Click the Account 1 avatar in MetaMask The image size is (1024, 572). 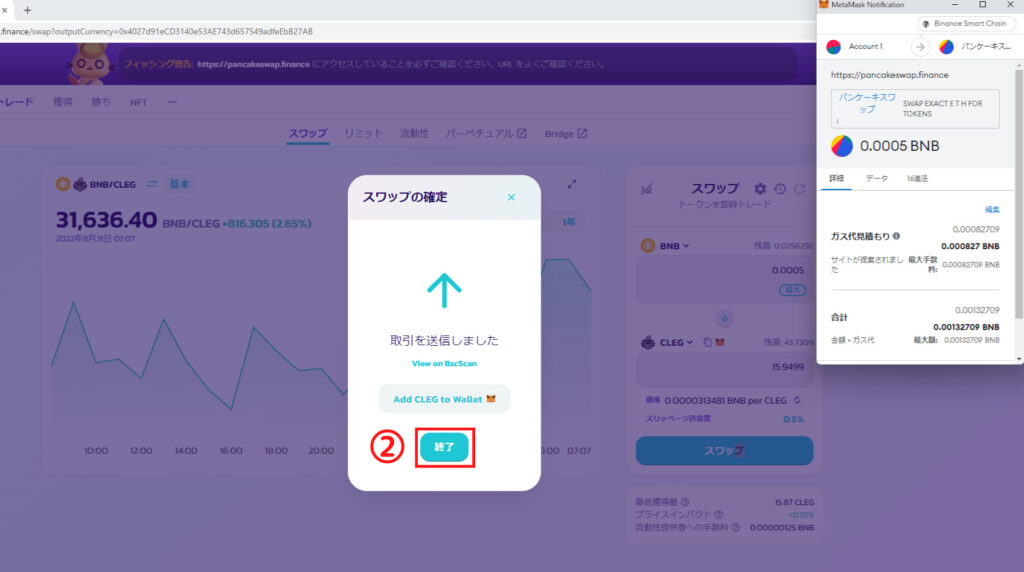coord(833,47)
